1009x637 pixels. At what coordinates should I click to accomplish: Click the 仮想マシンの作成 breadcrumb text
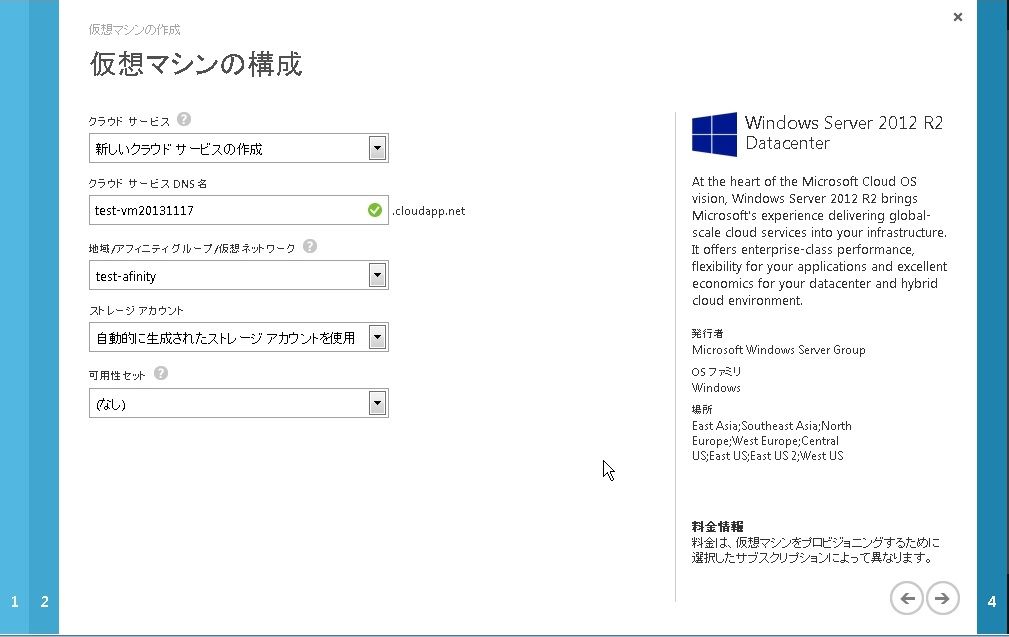click(134, 30)
